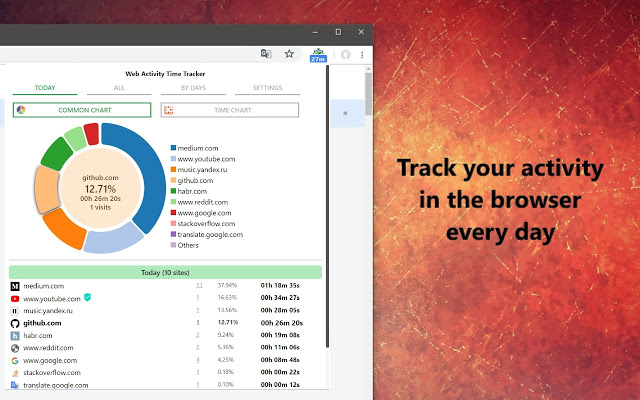Open the BY DAYS tab

pyautogui.click(x=193, y=88)
